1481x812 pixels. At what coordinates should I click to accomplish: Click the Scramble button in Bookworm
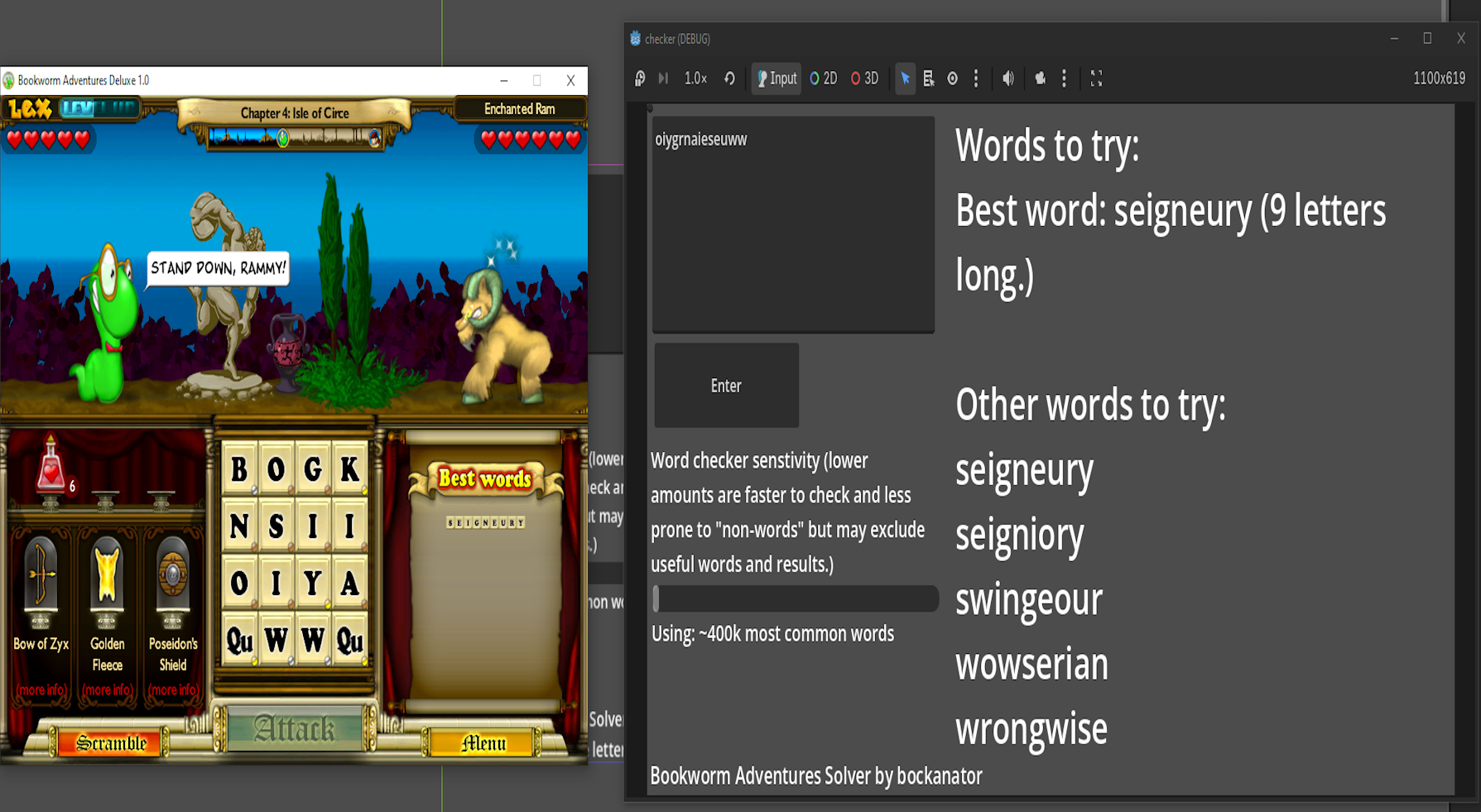click(x=111, y=743)
